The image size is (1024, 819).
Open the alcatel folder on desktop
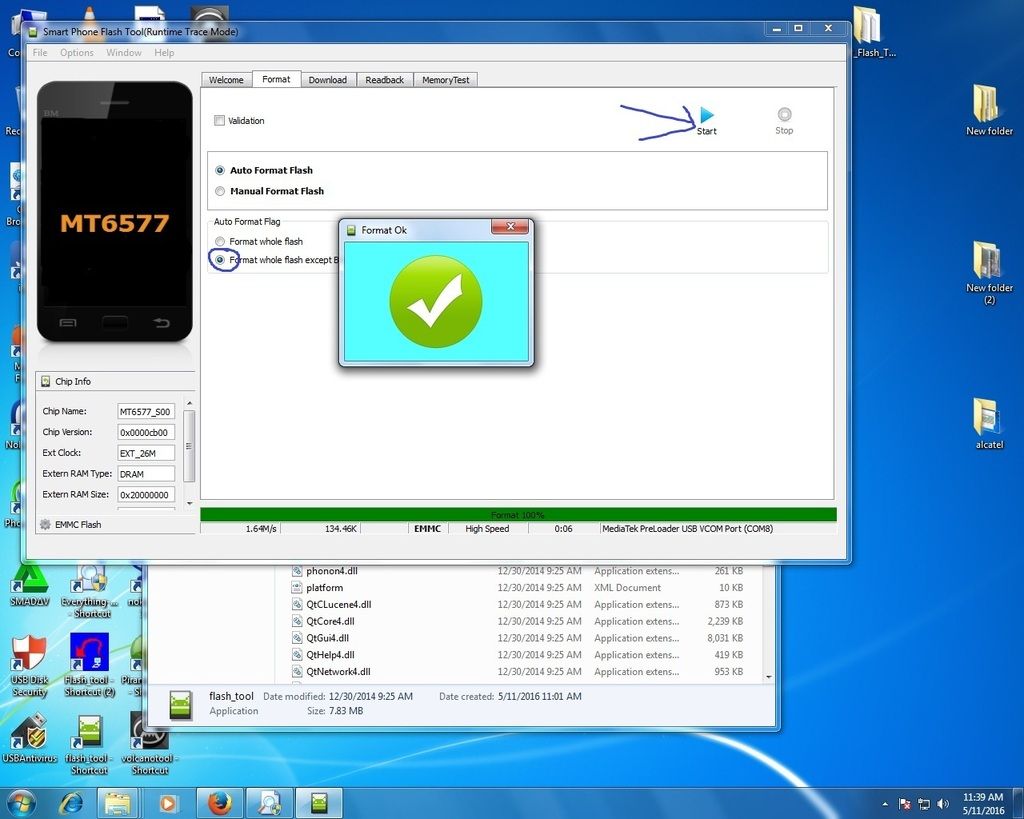coord(988,418)
